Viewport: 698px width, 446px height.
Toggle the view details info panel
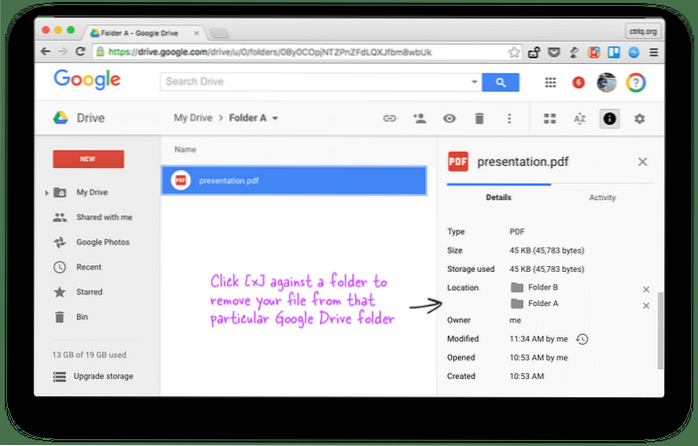tap(608, 119)
